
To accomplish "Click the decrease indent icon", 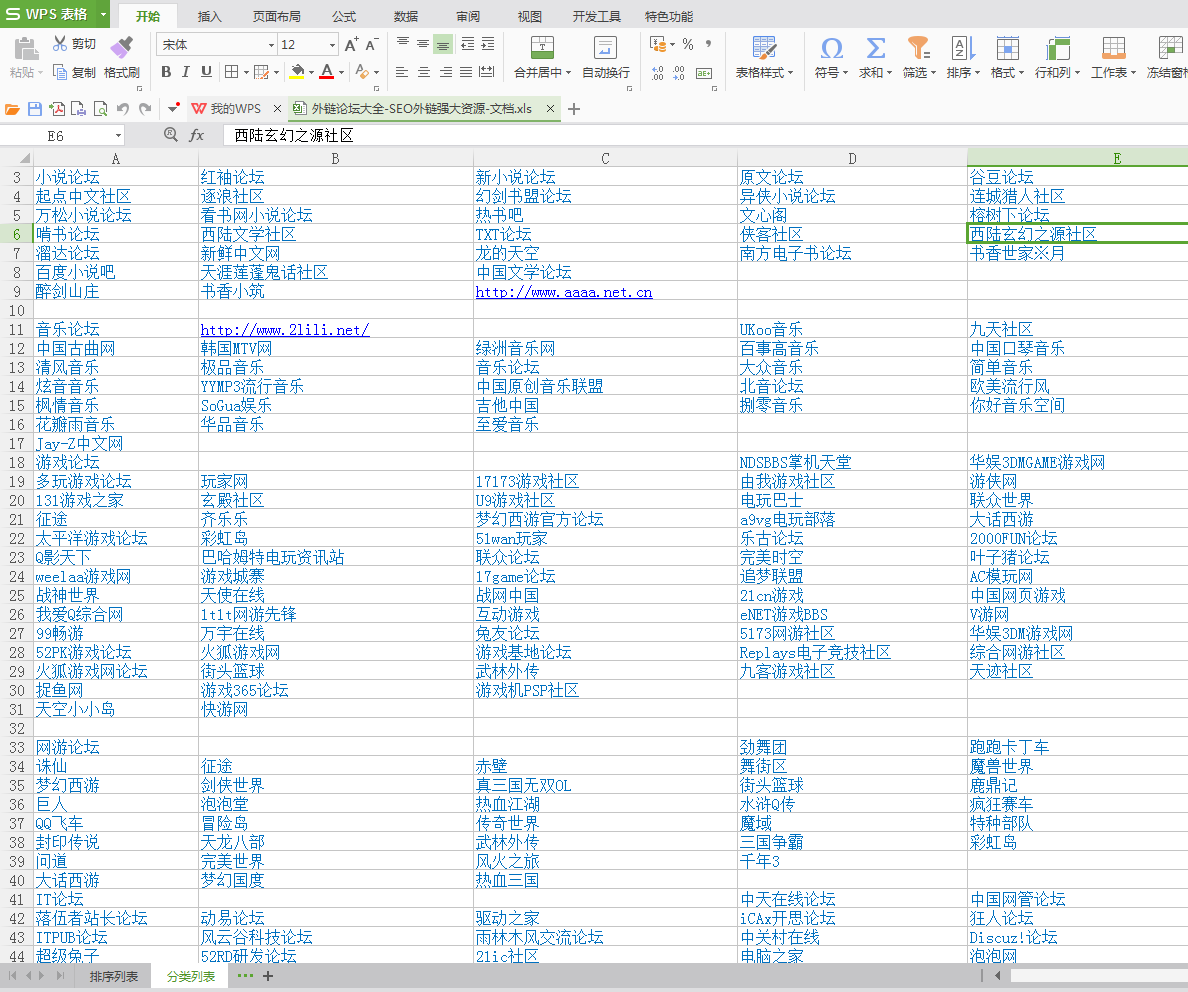I will [467, 44].
